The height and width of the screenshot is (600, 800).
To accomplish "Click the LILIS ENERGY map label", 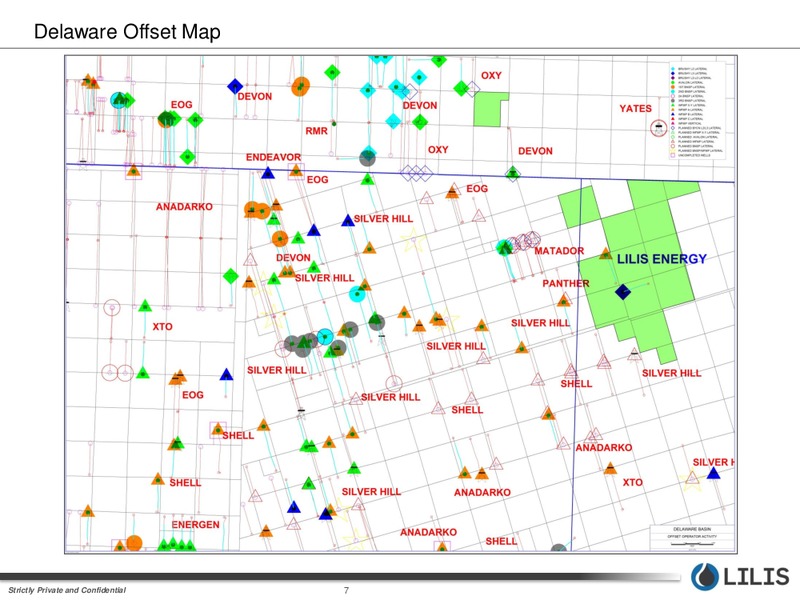I will pyautogui.click(x=662, y=259).
